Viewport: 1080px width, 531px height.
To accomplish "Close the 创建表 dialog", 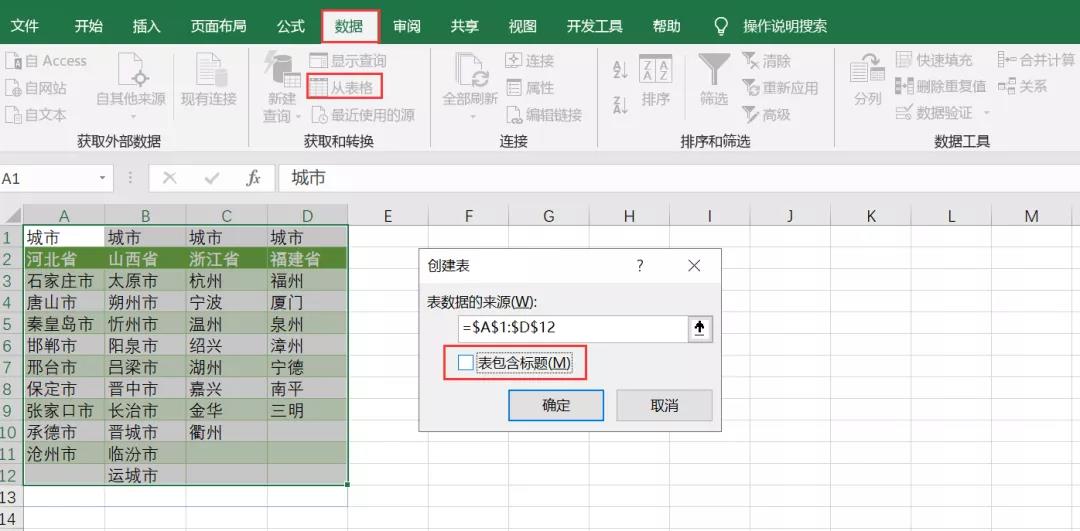I will click(694, 266).
